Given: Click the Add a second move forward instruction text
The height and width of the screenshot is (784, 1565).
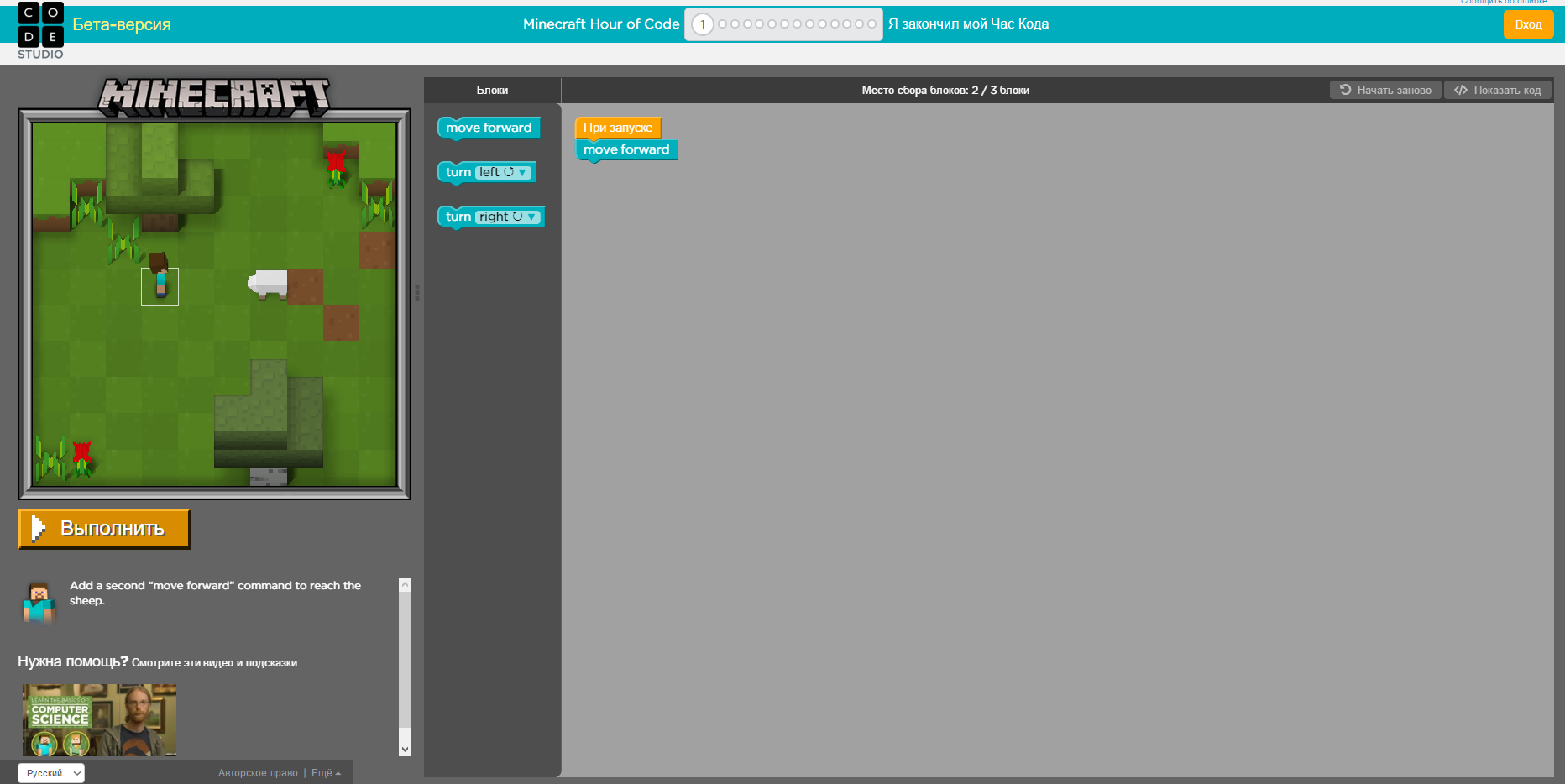Looking at the screenshot, I should click(215, 593).
